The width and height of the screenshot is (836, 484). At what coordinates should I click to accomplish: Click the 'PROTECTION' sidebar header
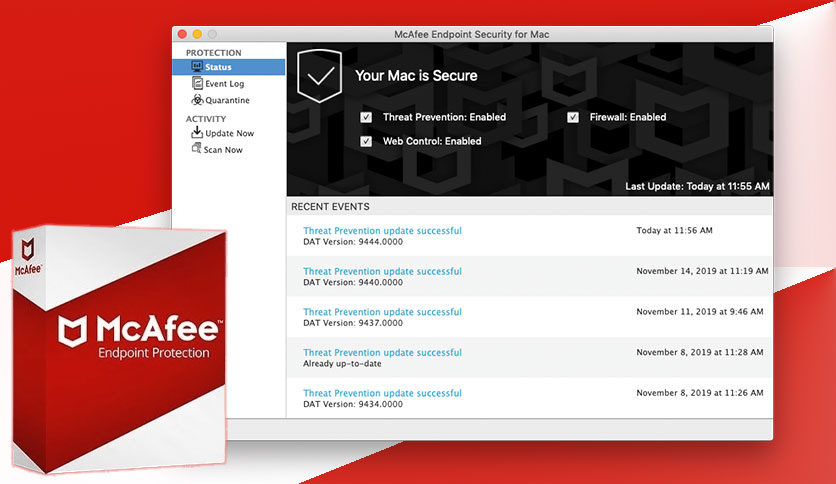click(213, 53)
